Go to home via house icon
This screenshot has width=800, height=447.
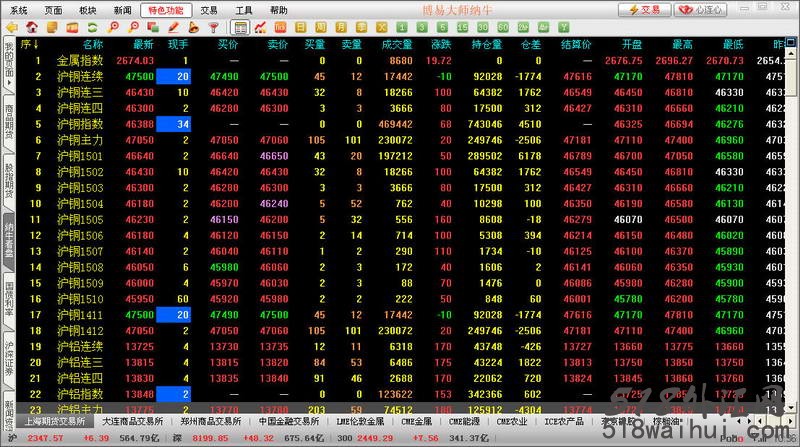pos(32,28)
